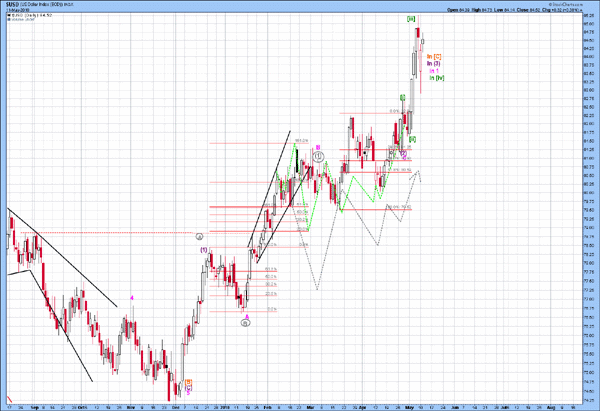This screenshot has width=600, height=411.
Task: Click the Open value in the header
Action: [x=462, y=9]
